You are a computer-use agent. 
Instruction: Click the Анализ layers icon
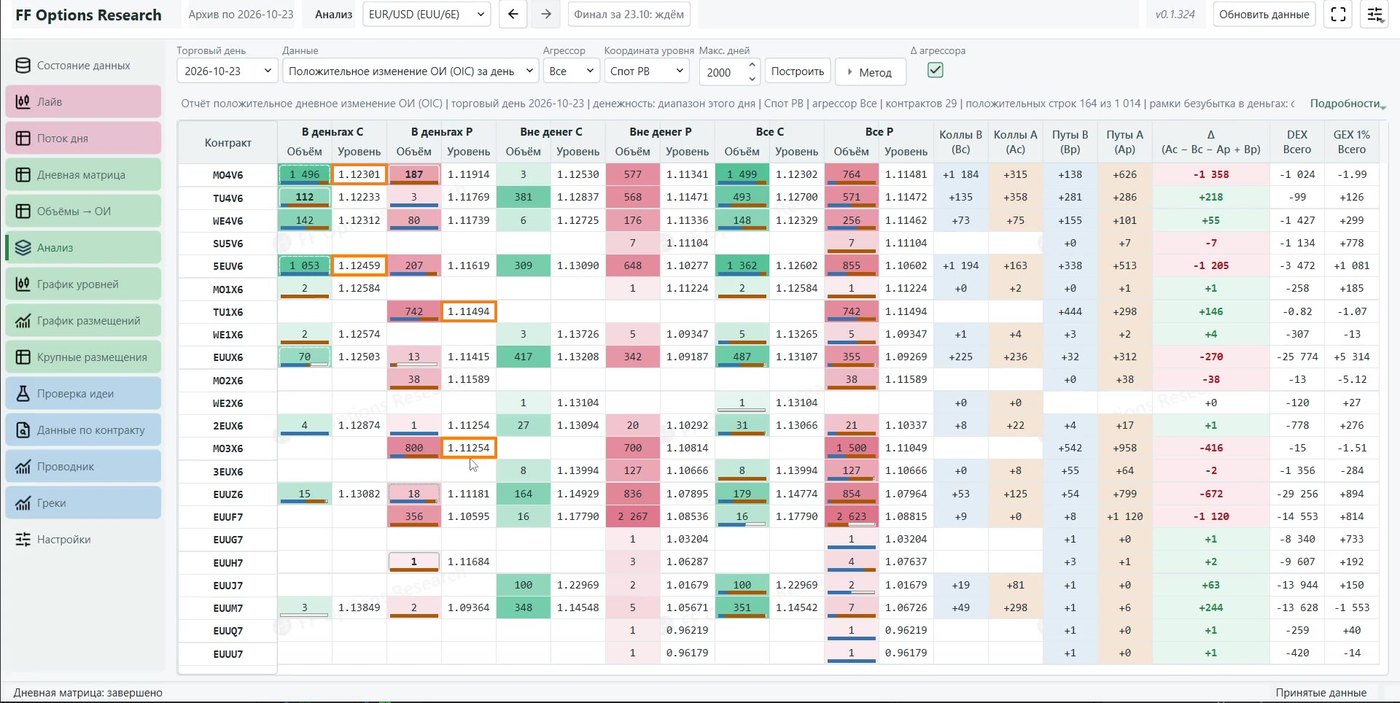[22, 248]
